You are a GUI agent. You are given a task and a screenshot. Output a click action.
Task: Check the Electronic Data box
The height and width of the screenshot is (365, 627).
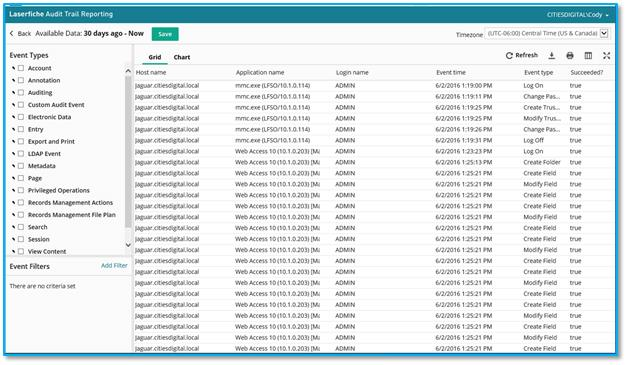point(21,117)
